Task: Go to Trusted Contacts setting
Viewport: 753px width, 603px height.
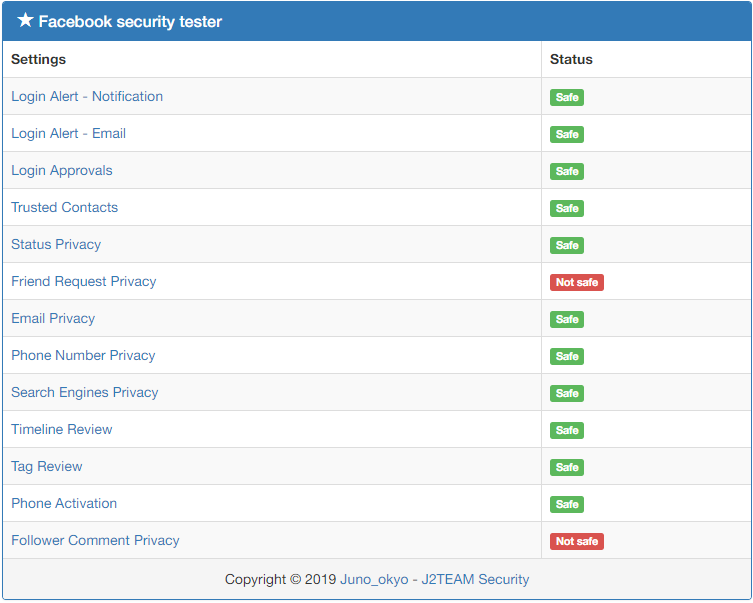Action: (x=64, y=207)
